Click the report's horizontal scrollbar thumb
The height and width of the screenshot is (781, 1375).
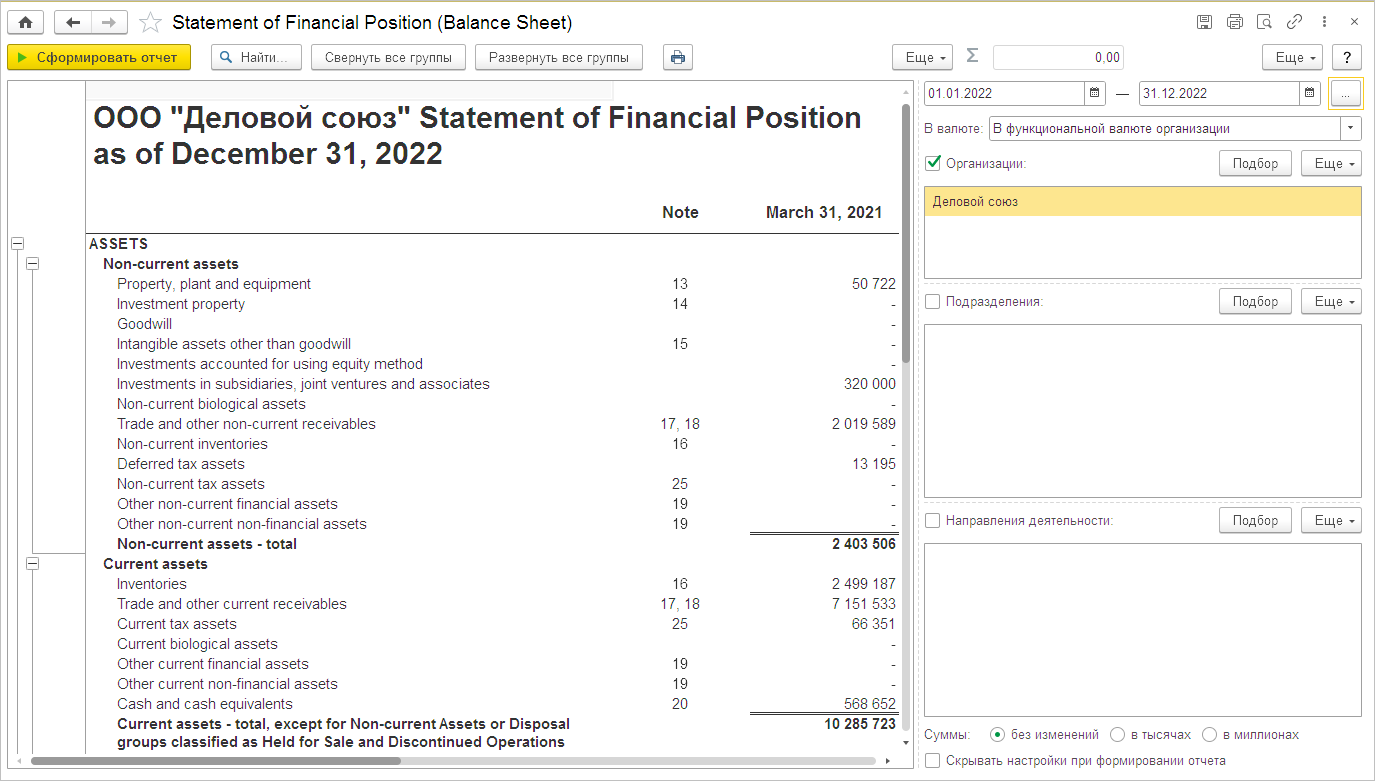(215, 761)
